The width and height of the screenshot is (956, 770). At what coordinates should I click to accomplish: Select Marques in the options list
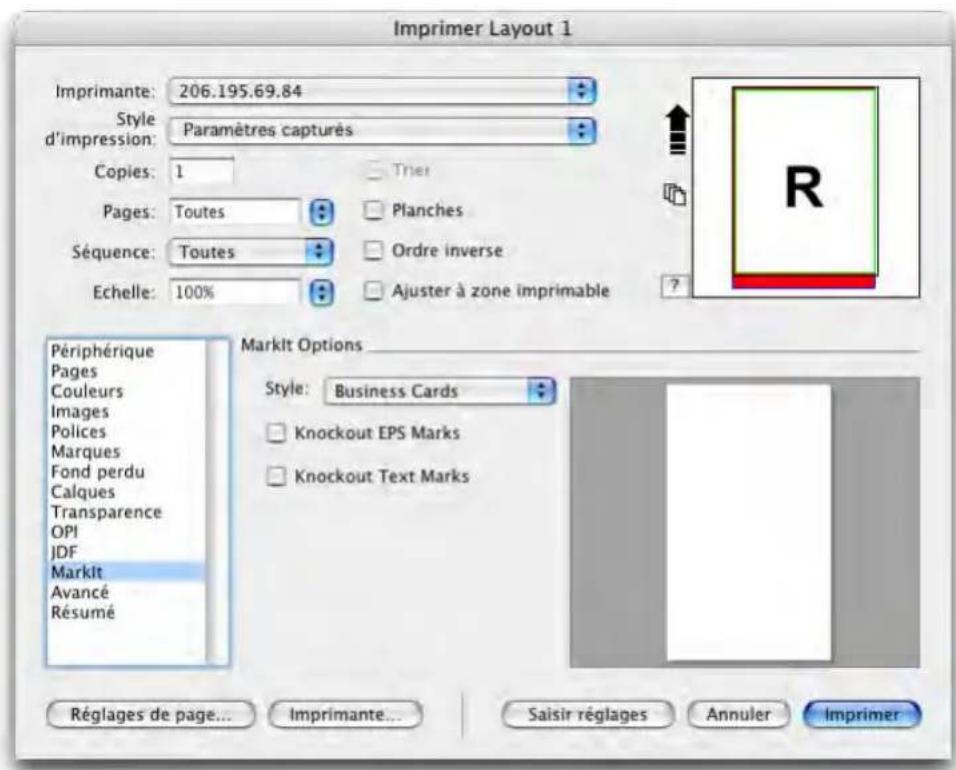pos(127,452)
